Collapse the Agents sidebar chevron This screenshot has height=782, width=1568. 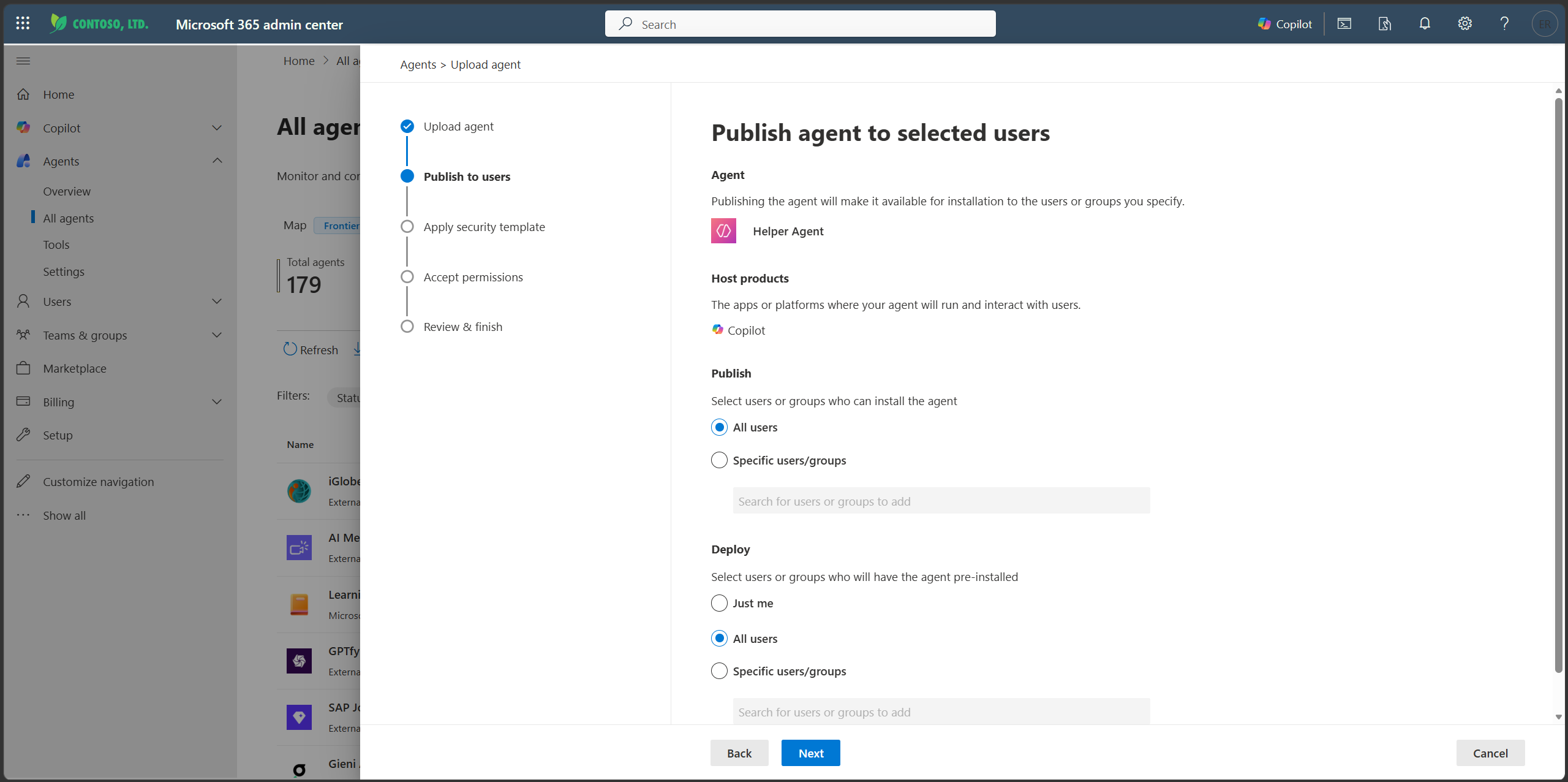217,161
